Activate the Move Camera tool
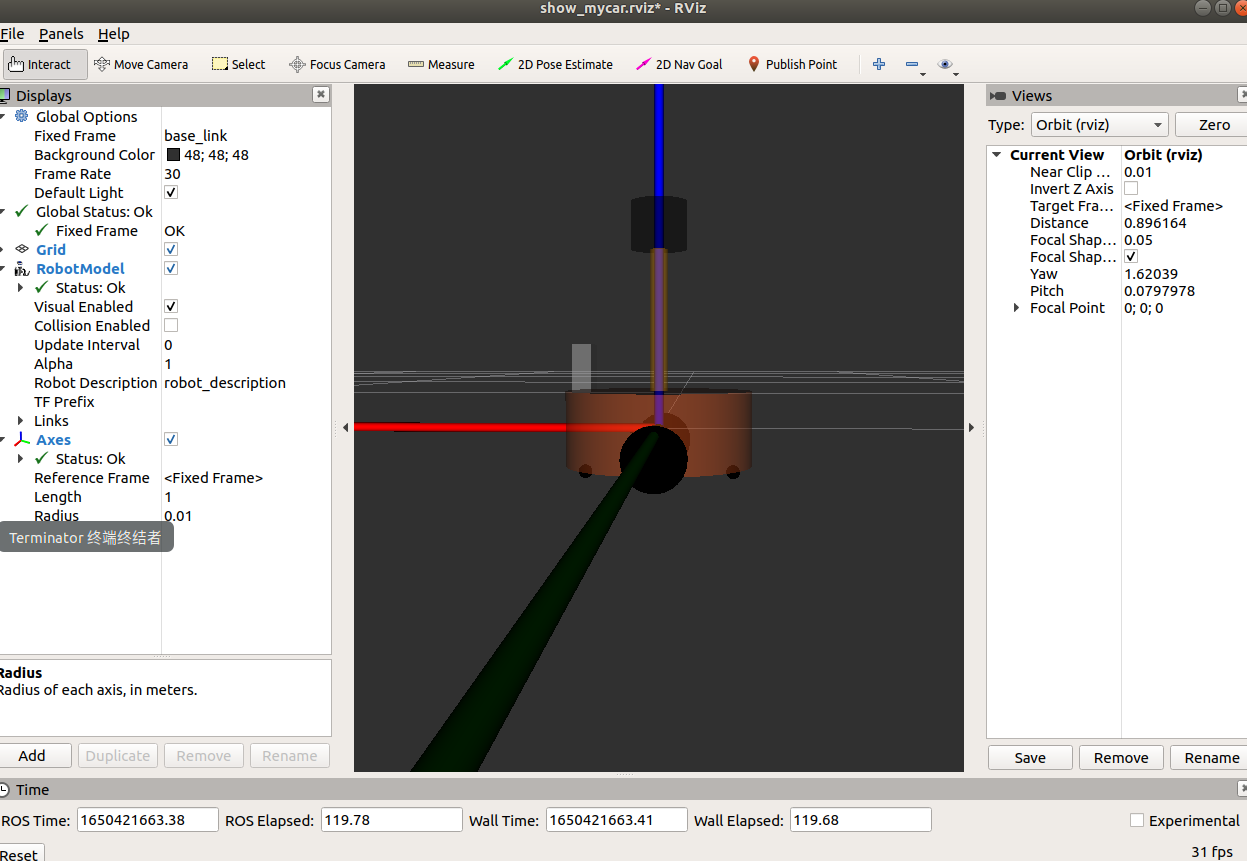Screen dimensions: 1247x861 click(x=141, y=64)
